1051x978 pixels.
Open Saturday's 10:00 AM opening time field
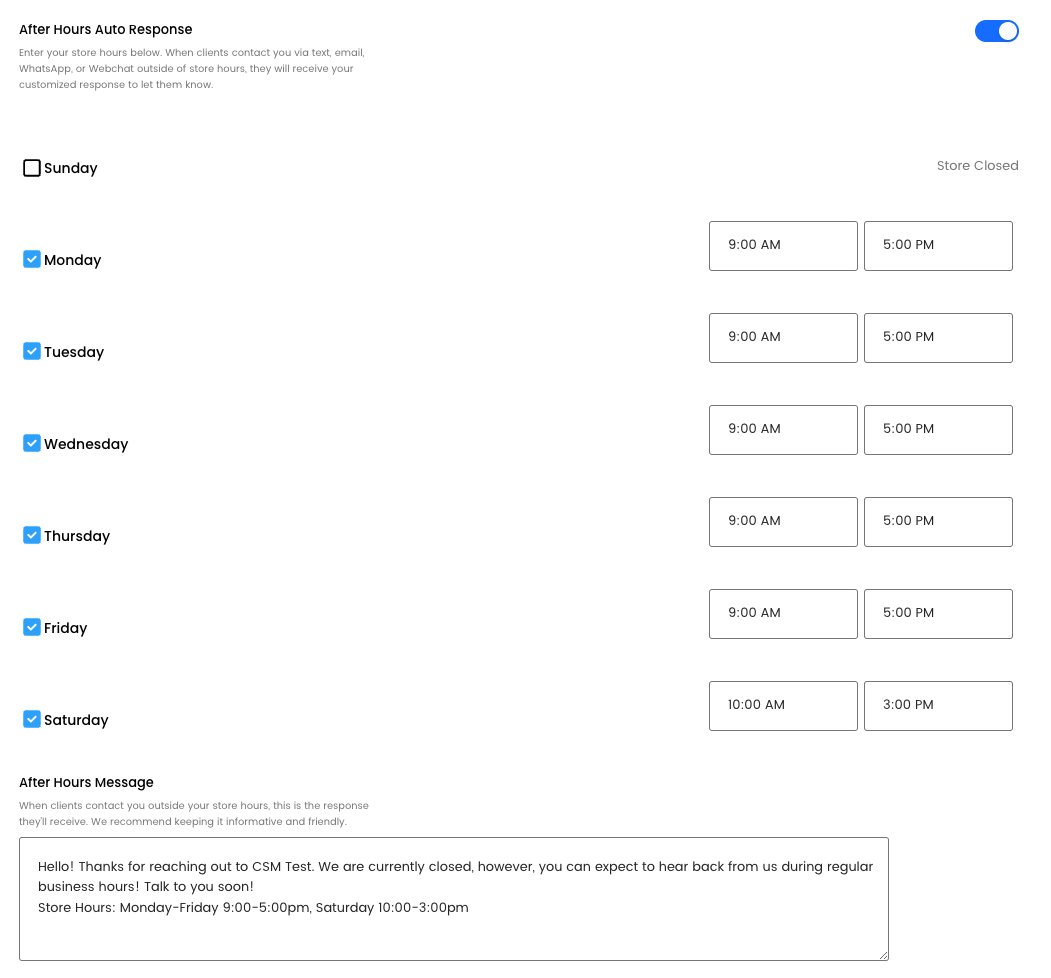click(x=783, y=706)
